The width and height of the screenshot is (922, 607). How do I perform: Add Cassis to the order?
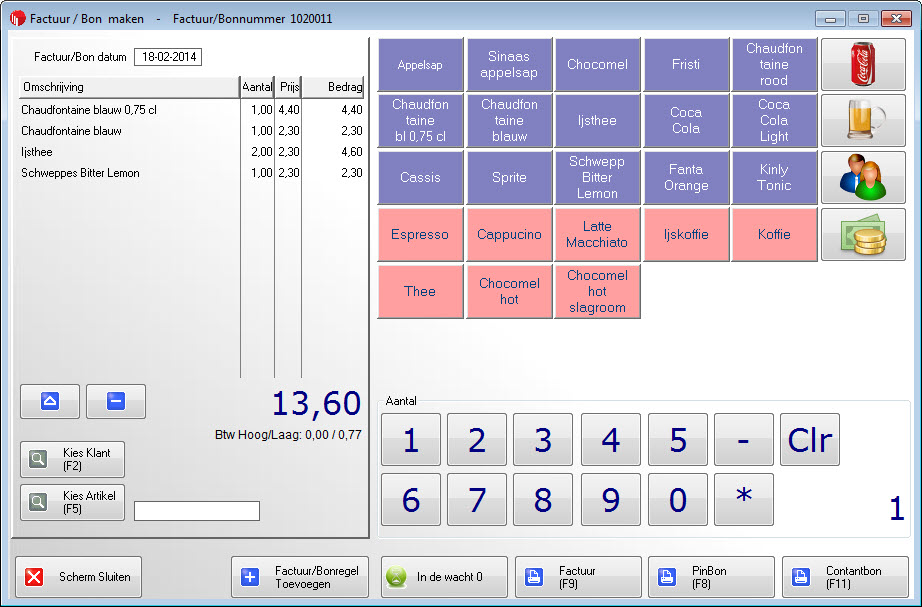pyautogui.click(x=420, y=177)
